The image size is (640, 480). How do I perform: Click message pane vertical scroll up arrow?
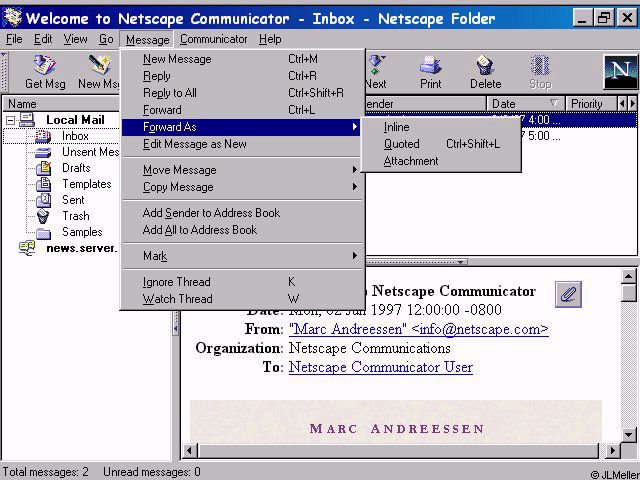[629, 277]
